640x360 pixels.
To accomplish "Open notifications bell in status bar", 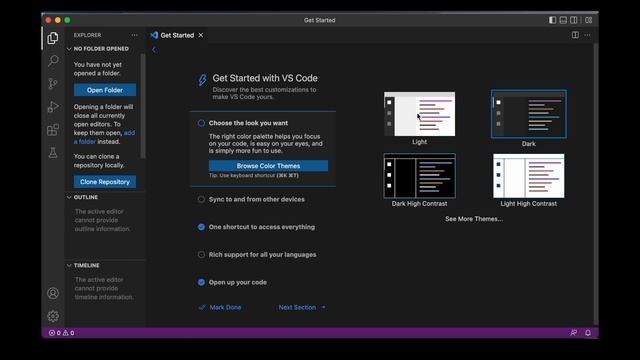I will 588,333.
